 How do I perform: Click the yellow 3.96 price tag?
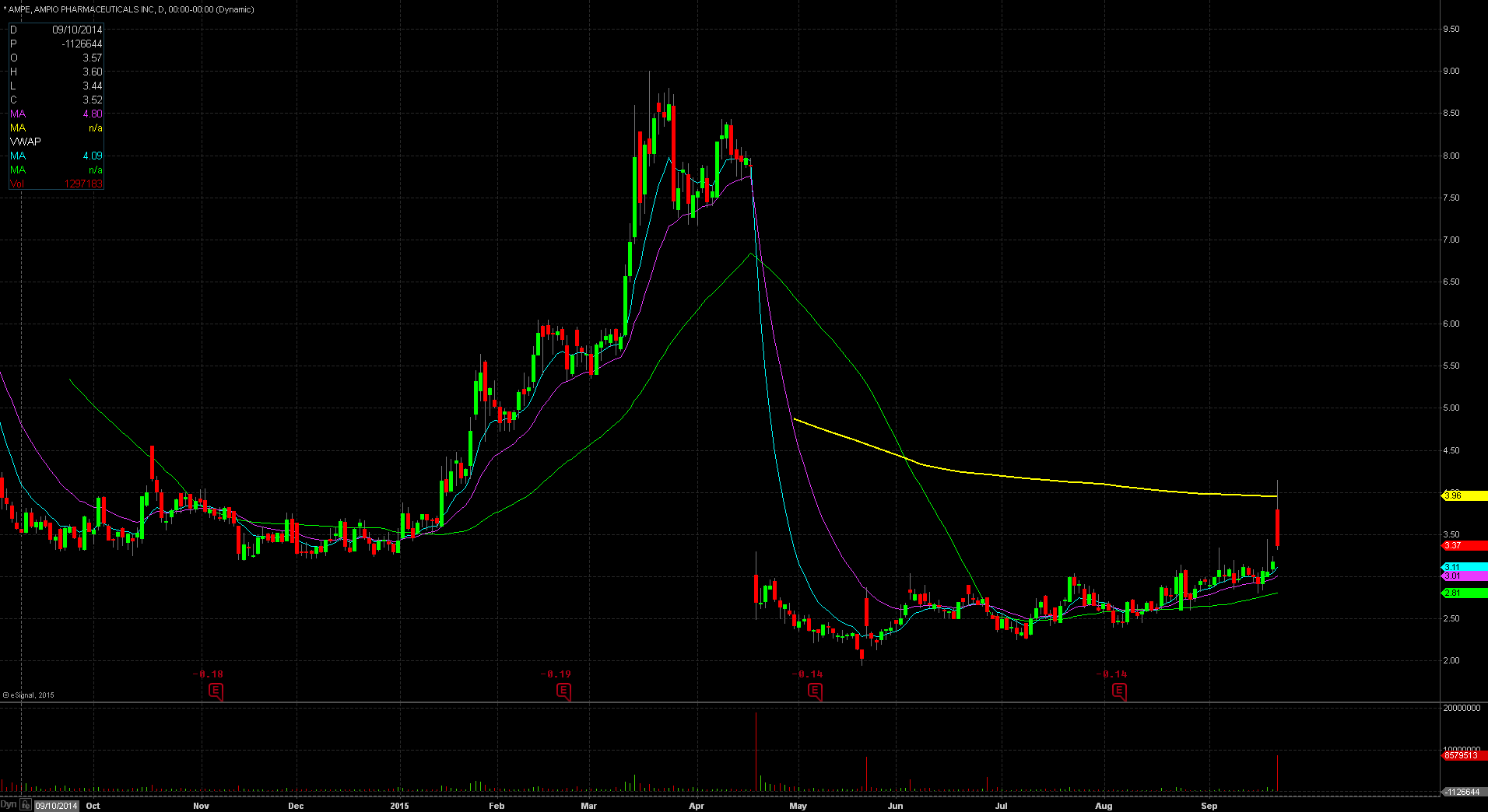click(x=1463, y=495)
